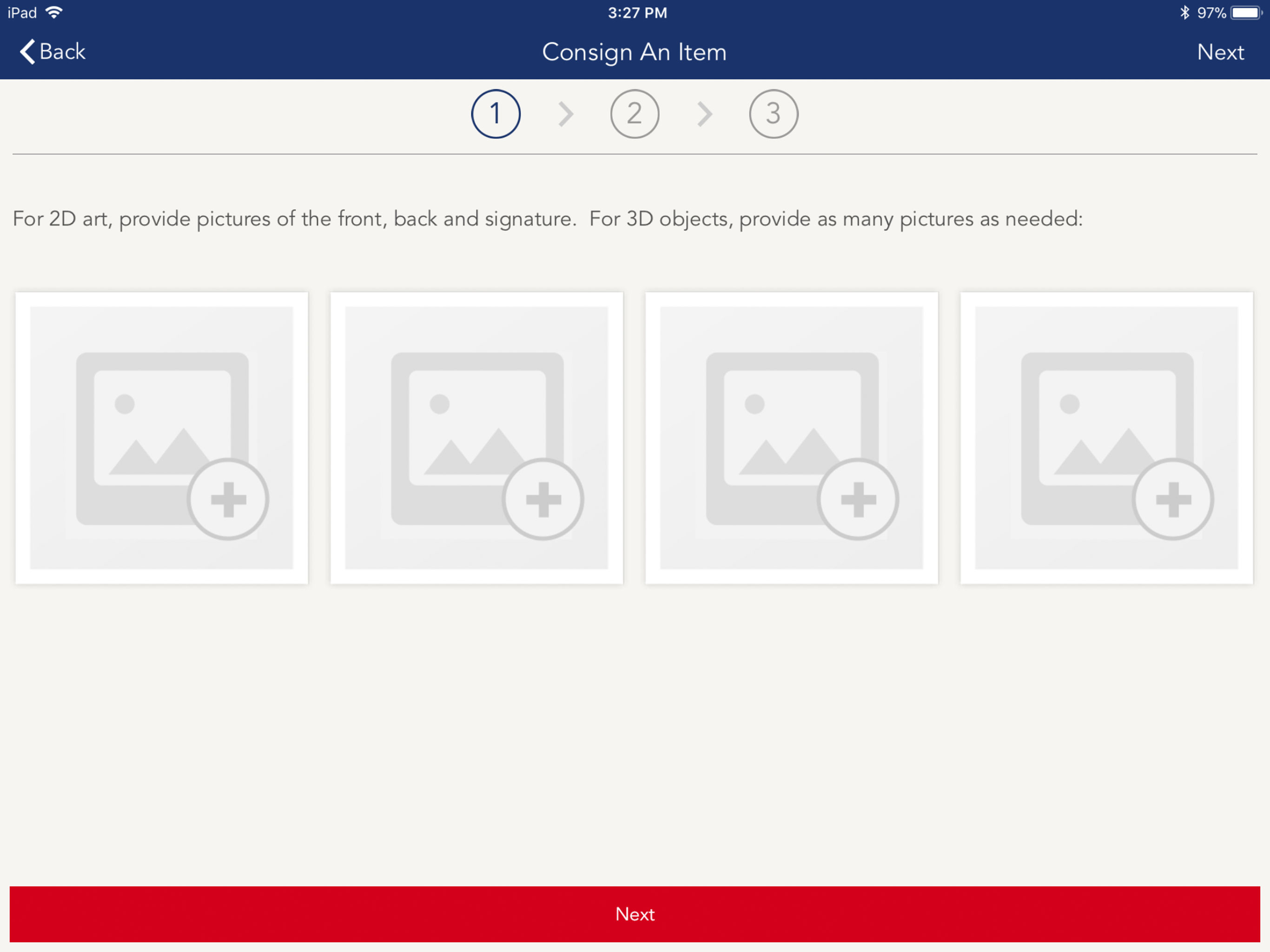Screen dimensions: 1270x952
Task: Click the chevron between steps 1 and 2
Action: pos(566,114)
